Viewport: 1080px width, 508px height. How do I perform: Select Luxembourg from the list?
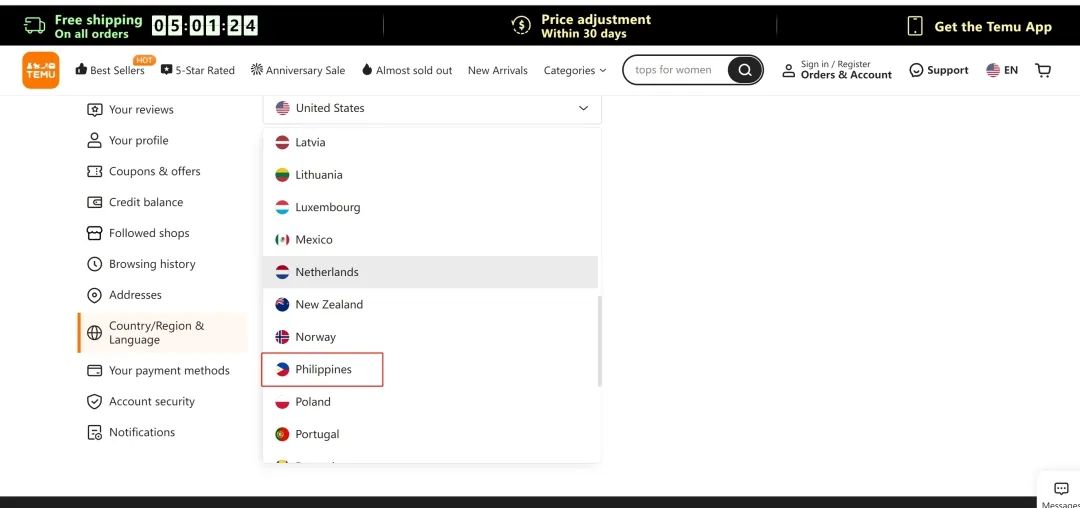coord(430,207)
